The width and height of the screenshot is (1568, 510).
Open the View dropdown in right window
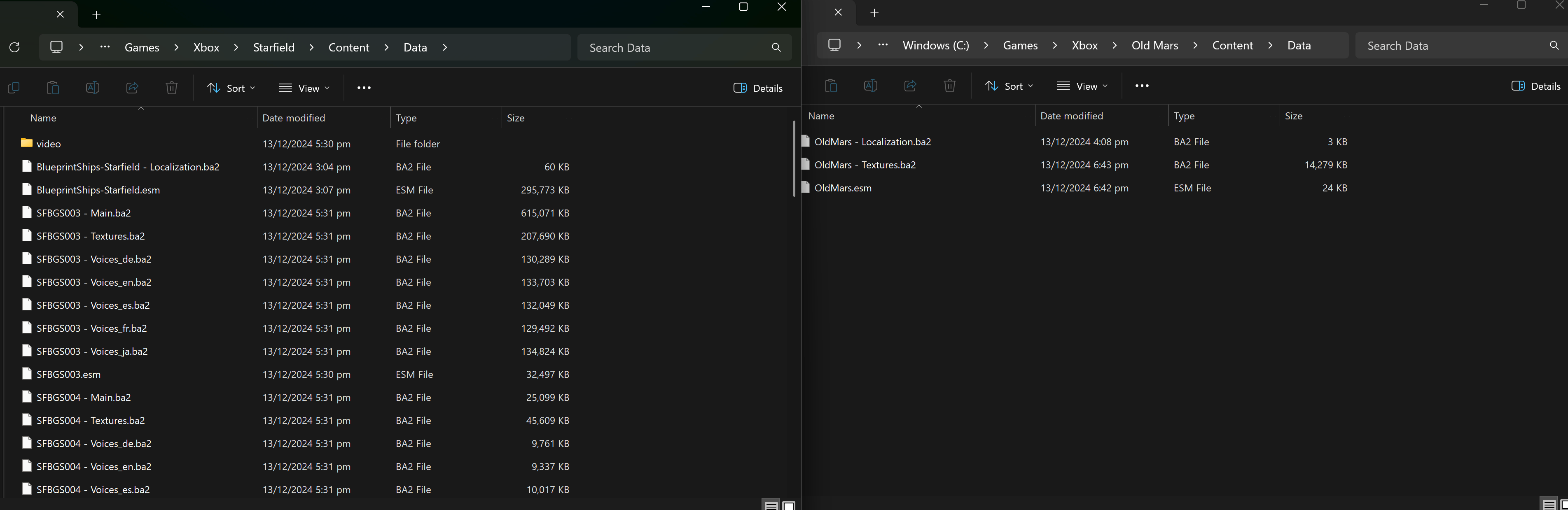click(1082, 86)
